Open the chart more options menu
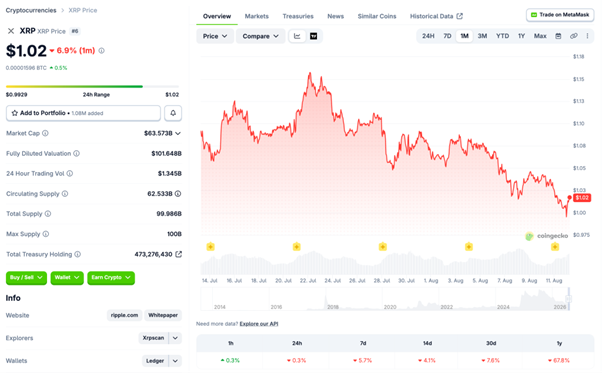 click(587, 36)
